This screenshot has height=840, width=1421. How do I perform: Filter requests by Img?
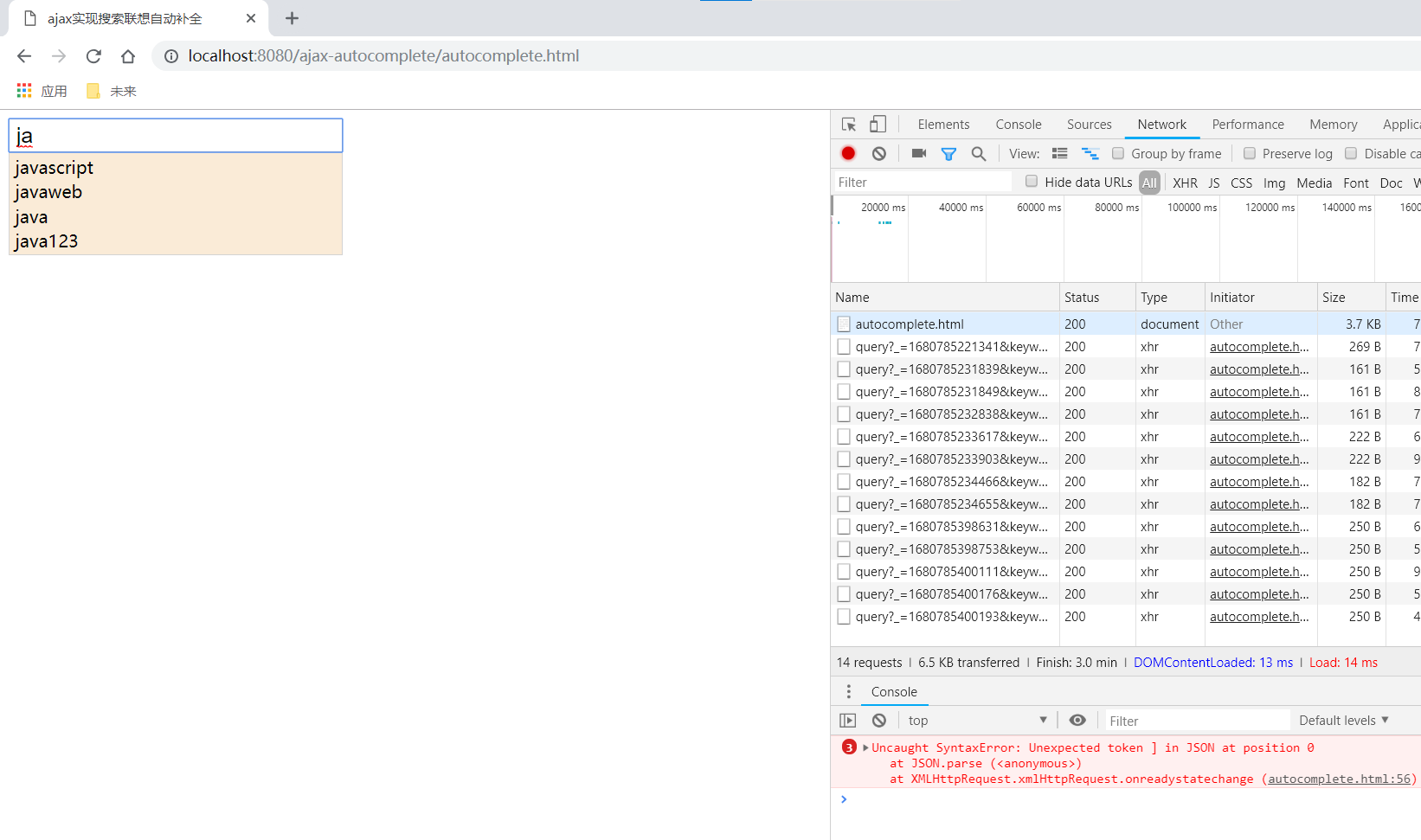click(1275, 183)
